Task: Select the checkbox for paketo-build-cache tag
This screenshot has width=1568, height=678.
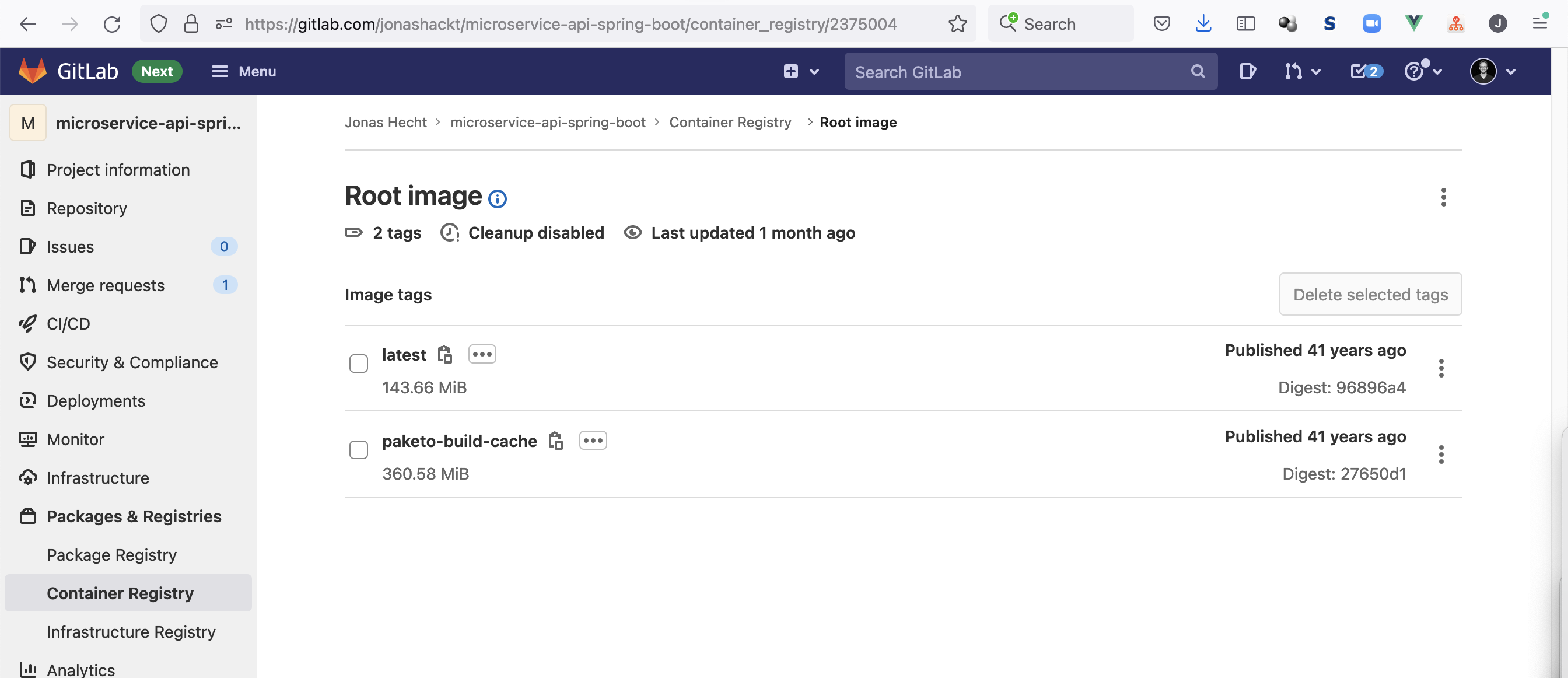Action: pos(359,450)
